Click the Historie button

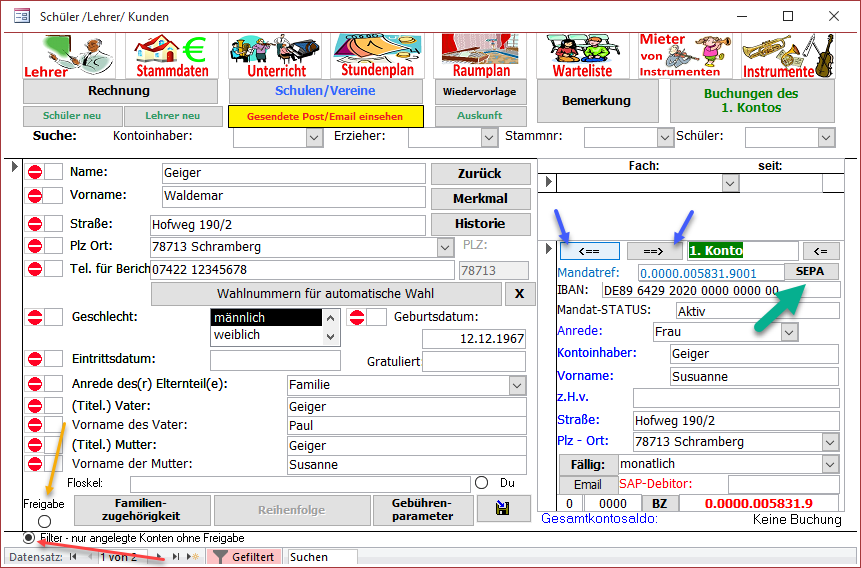[x=480, y=223]
